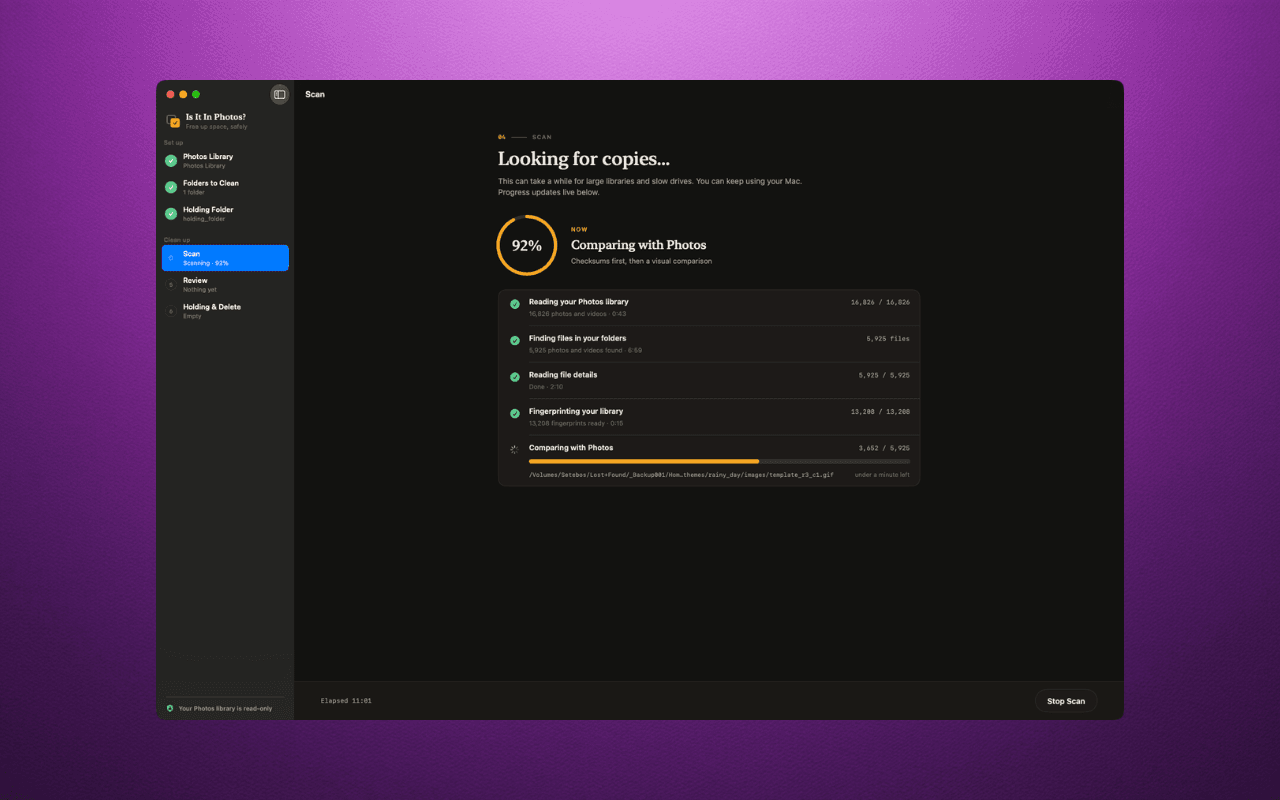Click the spinner beside Comparing with Photos row
The image size is (1280, 800).
tap(515, 450)
